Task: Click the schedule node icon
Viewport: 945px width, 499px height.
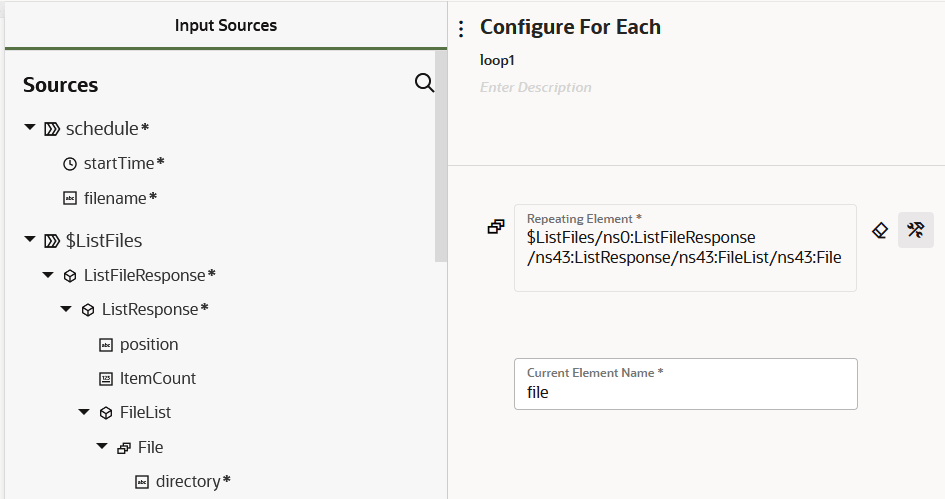Action: point(52,129)
